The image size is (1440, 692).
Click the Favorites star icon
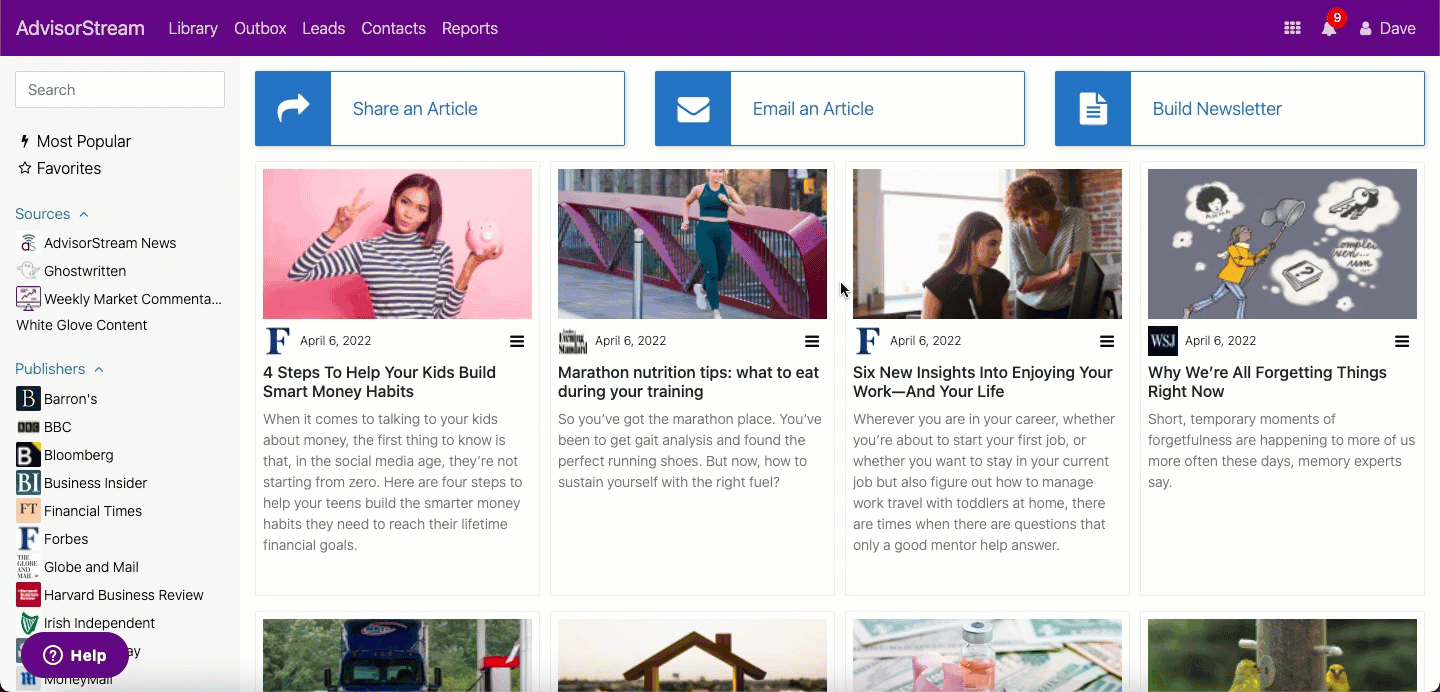(x=25, y=168)
